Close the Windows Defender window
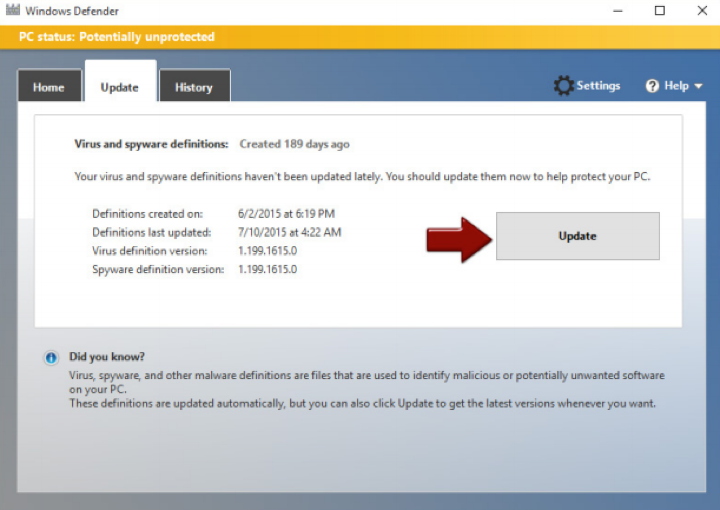 click(x=702, y=11)
